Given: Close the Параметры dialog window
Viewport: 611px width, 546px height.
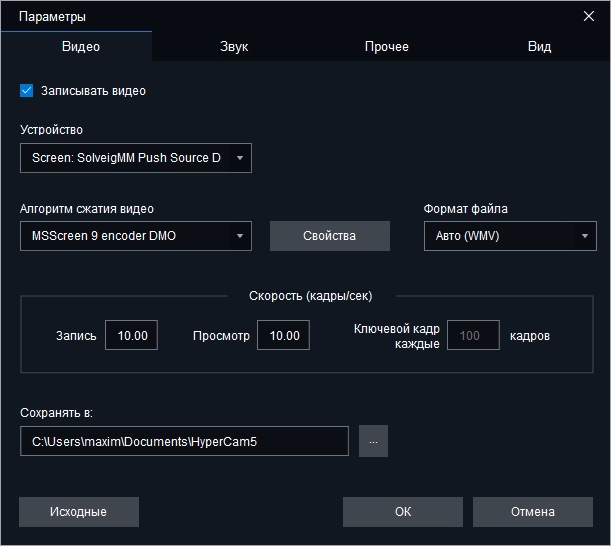Looking at the screenshot, I should coord(588,16).
